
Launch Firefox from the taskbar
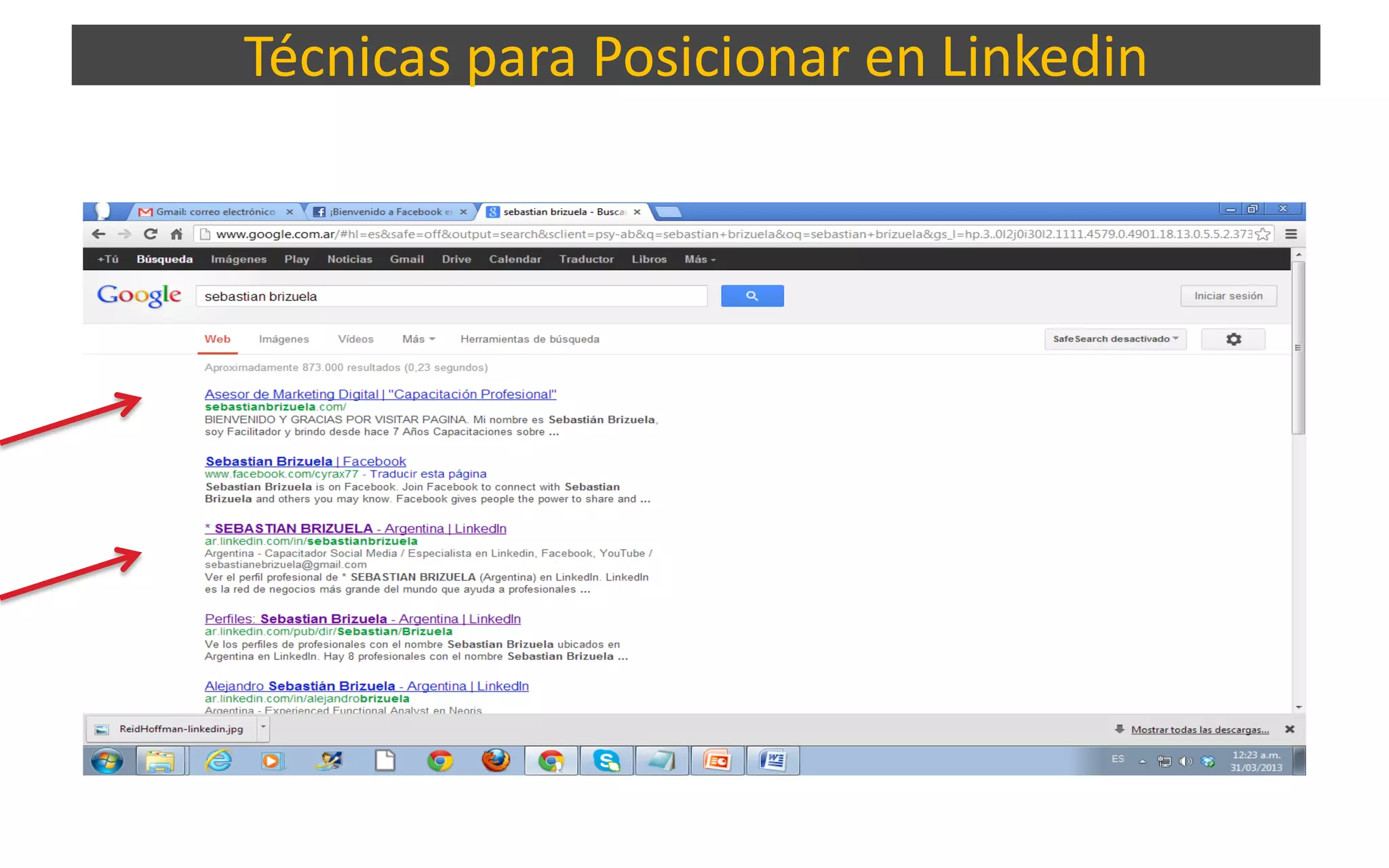(496, 761)
